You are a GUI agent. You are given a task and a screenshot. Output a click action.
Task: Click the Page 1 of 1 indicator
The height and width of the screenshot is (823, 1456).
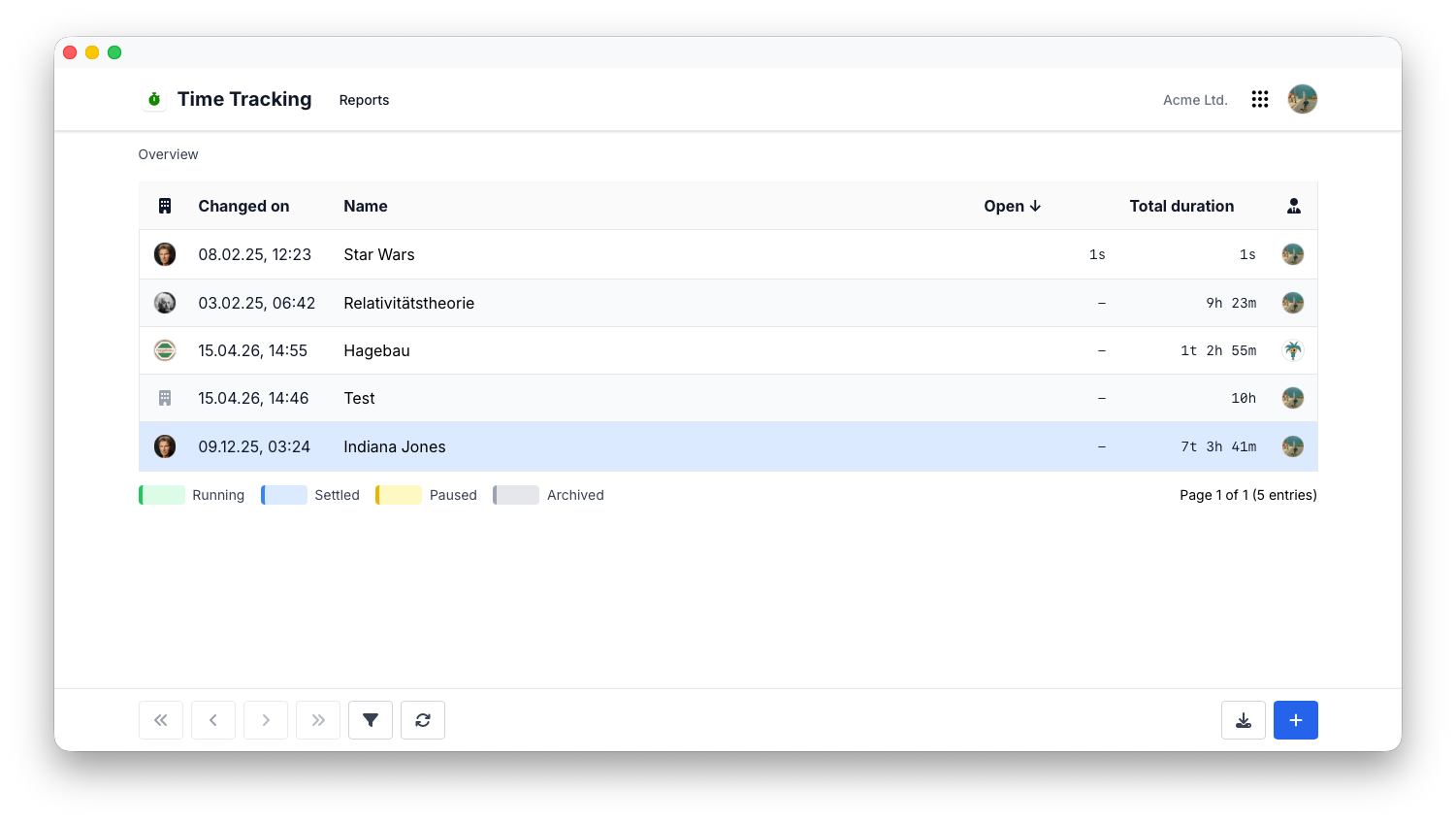click(1248, 495)
